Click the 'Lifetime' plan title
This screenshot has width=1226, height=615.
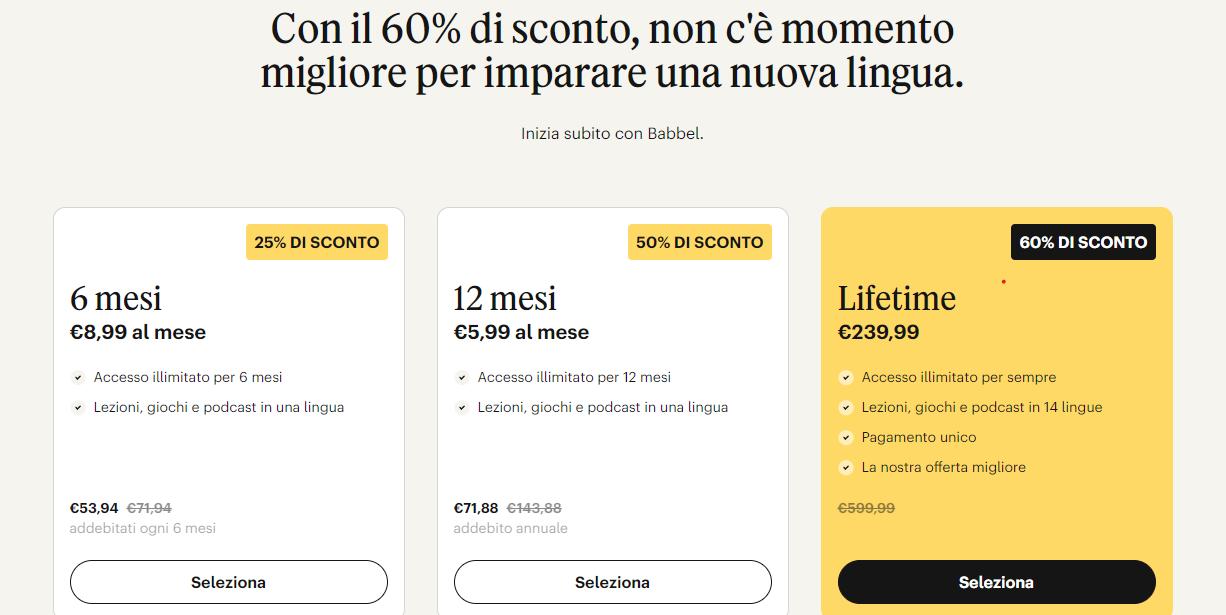(x=897, y=298)
